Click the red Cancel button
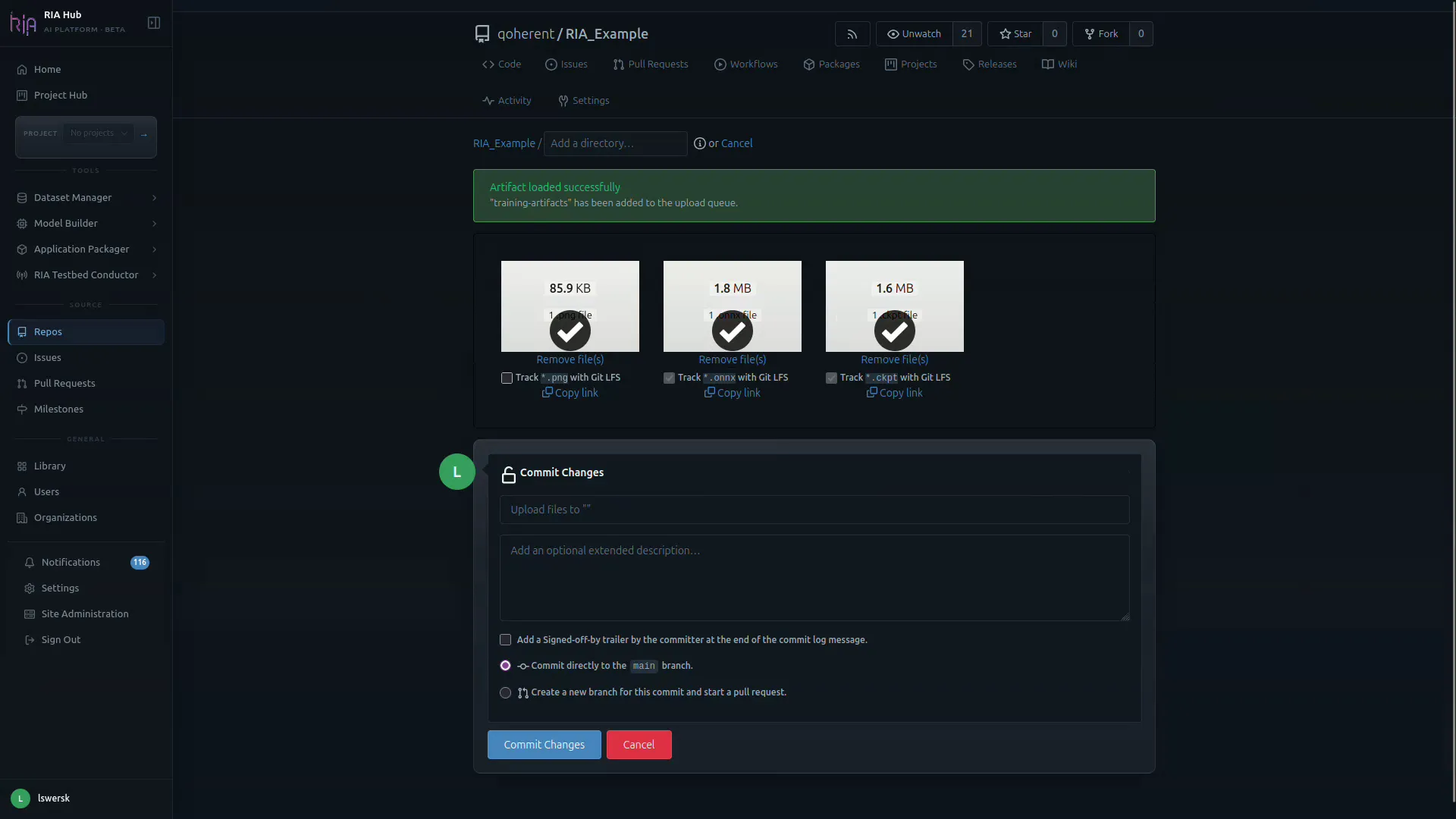Screen dimensions: 1456x819 click(x=639, y=745)
